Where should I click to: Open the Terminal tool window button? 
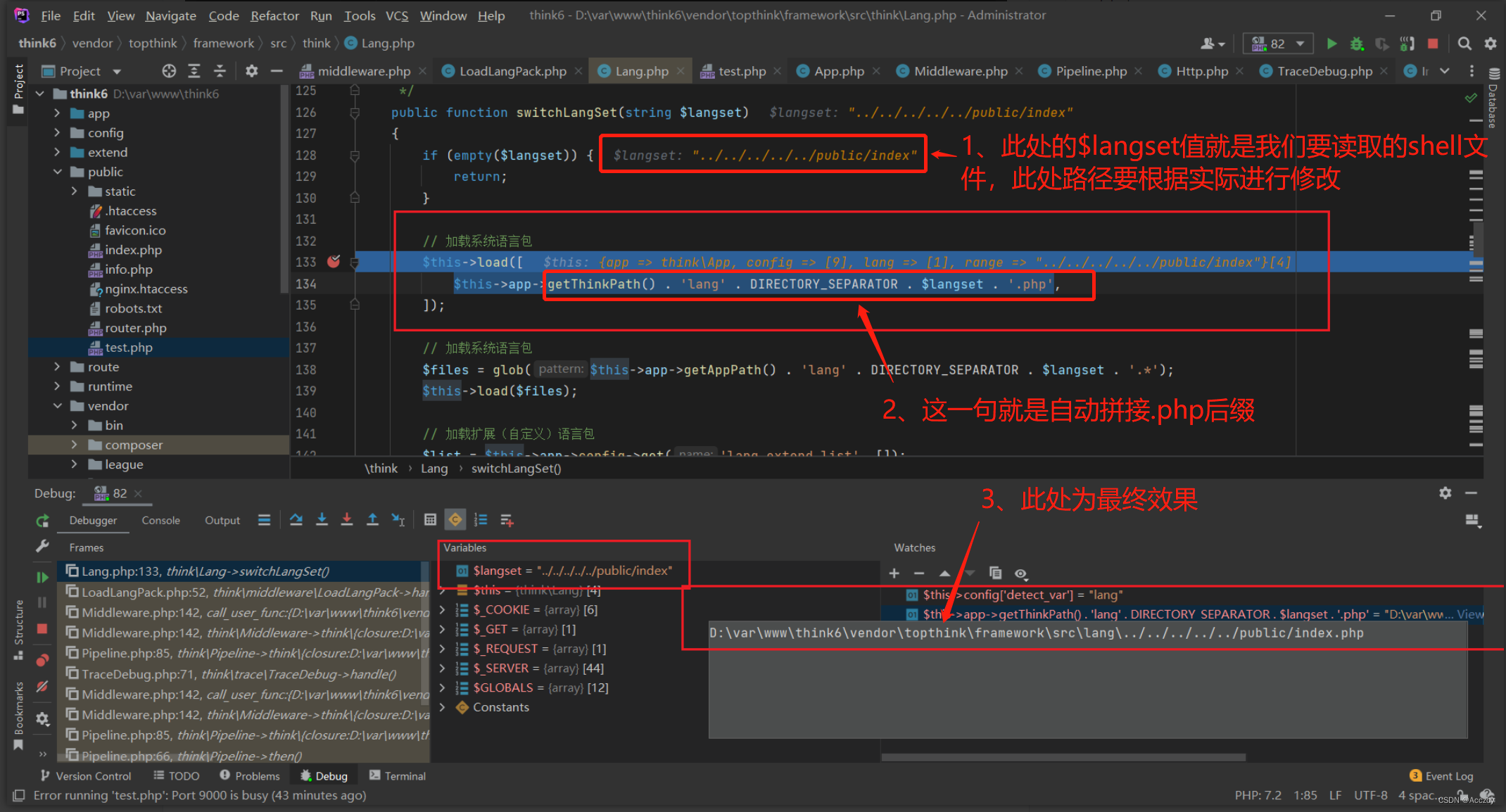(x=398, y=775)
